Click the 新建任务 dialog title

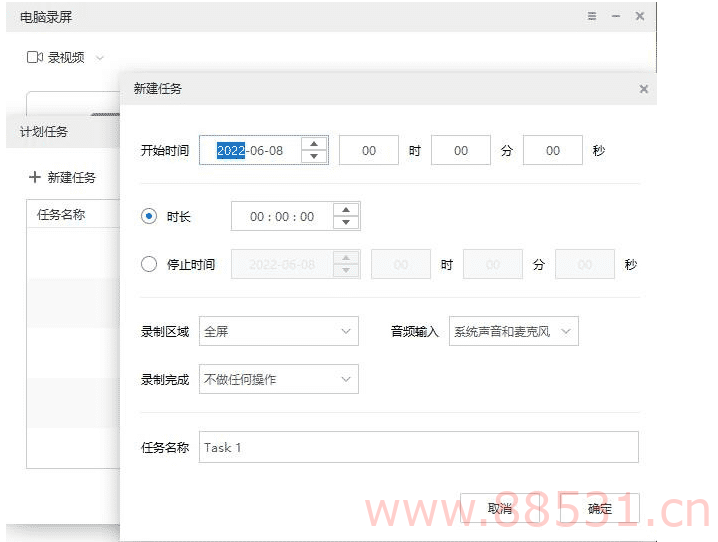(158, 88)
